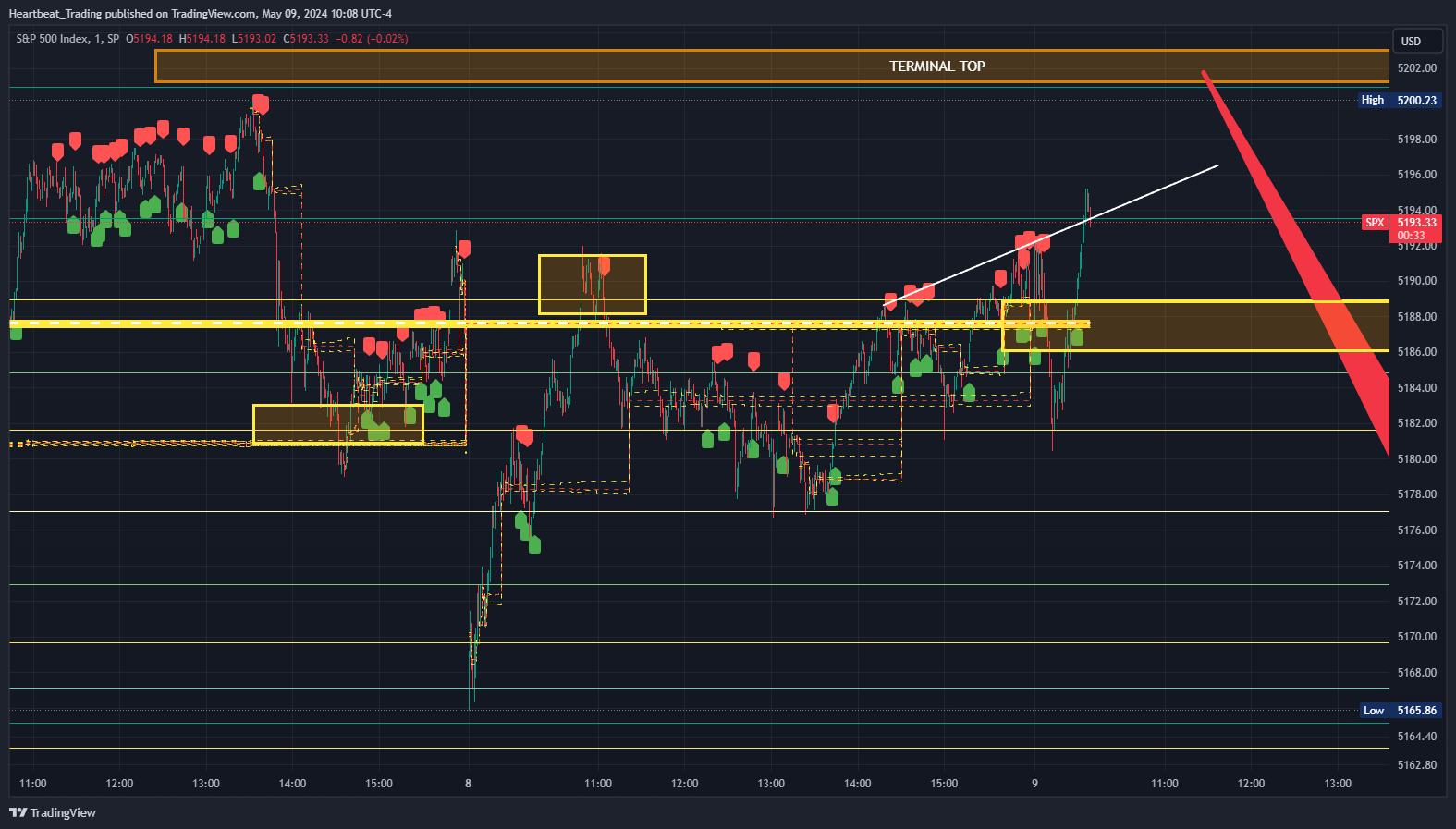
Task: Click the 5190.00 price scale label
Action: (1417, 281)
